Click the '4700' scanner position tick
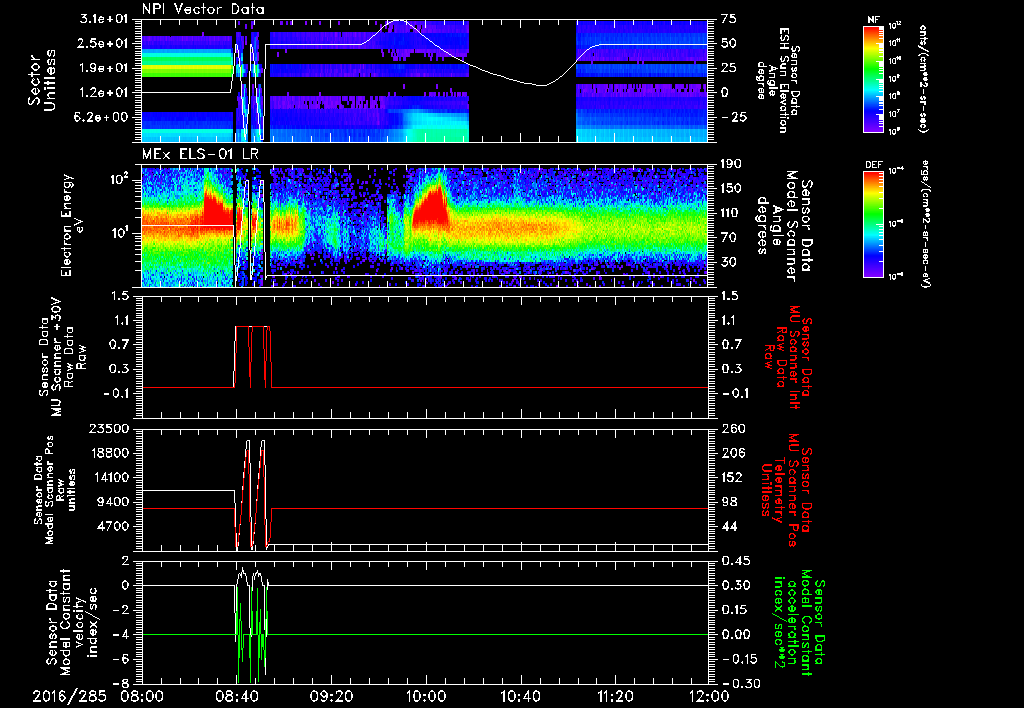The width and height of the screenshot is (1024, 708). [113, 526]
